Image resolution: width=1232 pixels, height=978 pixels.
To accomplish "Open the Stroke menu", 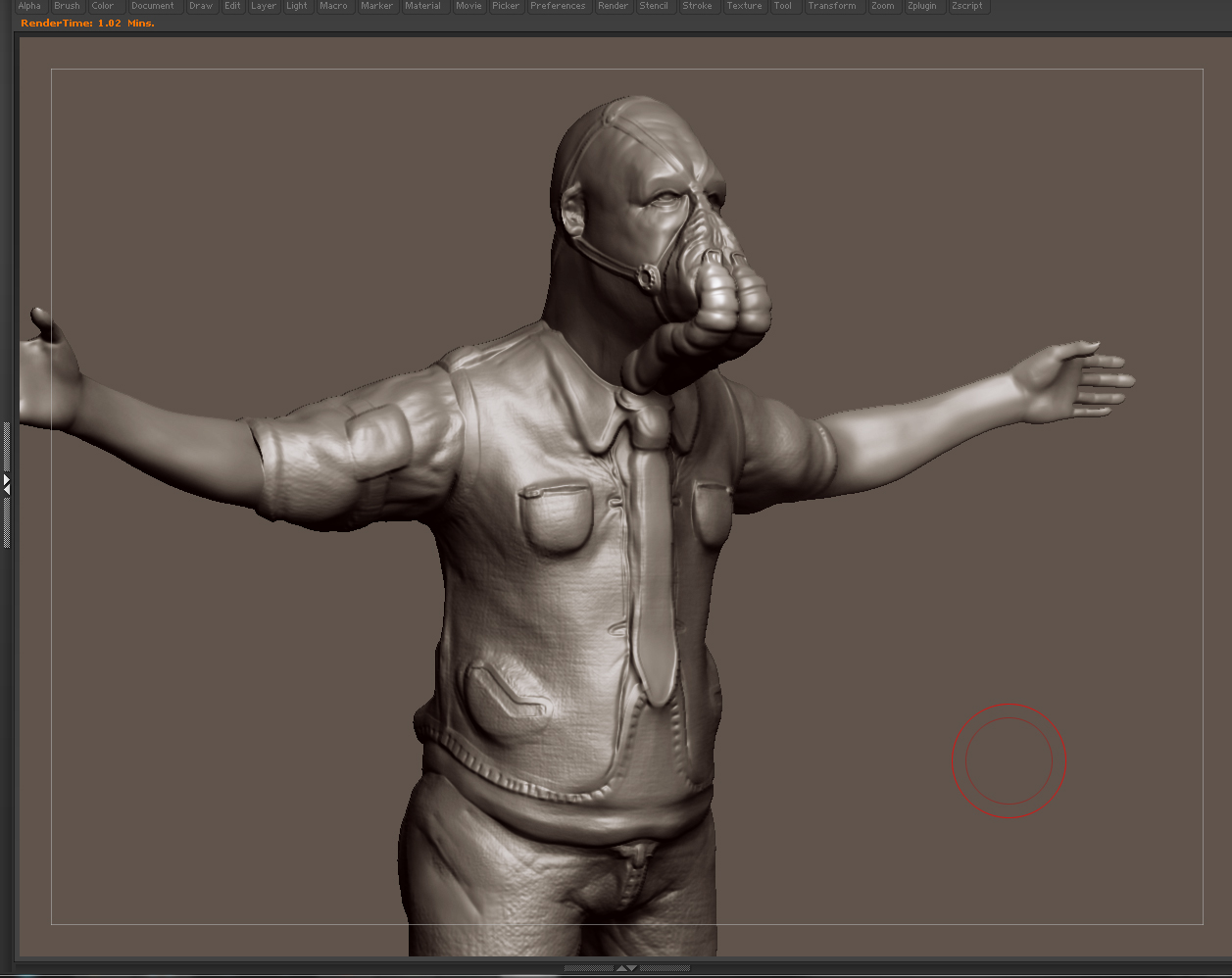I will 697,6.
